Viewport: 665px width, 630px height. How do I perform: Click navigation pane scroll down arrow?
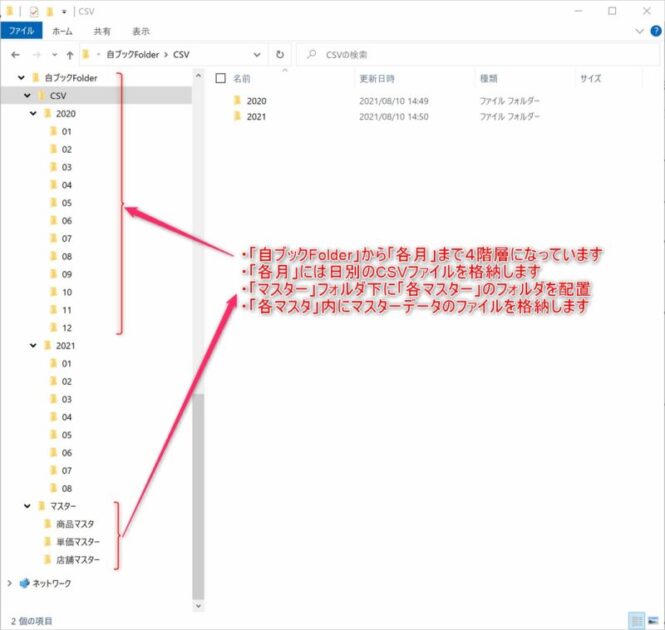point(198,606)
